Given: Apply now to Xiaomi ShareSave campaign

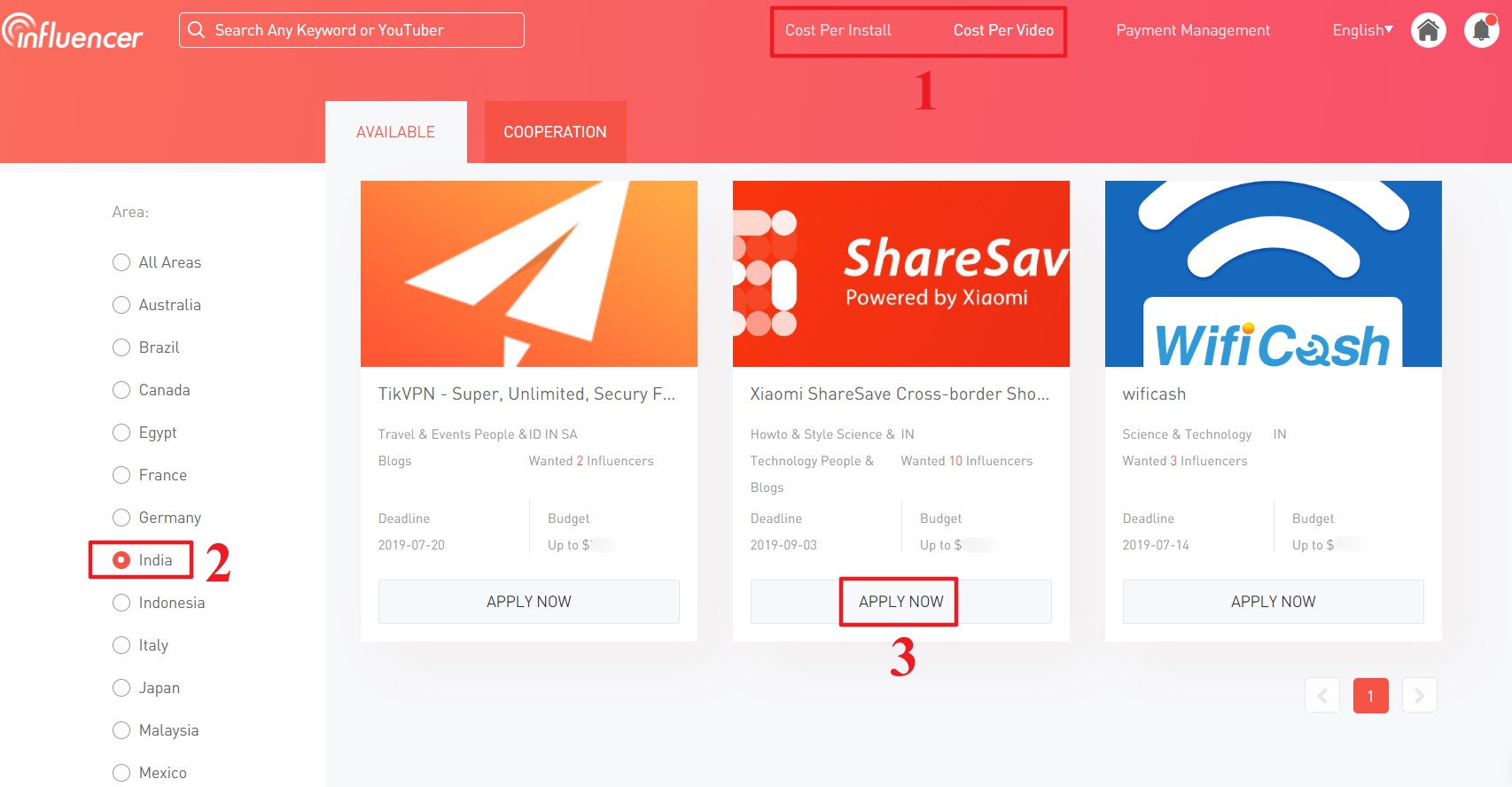Looking at the screenshot, I should tap(901, 602).
